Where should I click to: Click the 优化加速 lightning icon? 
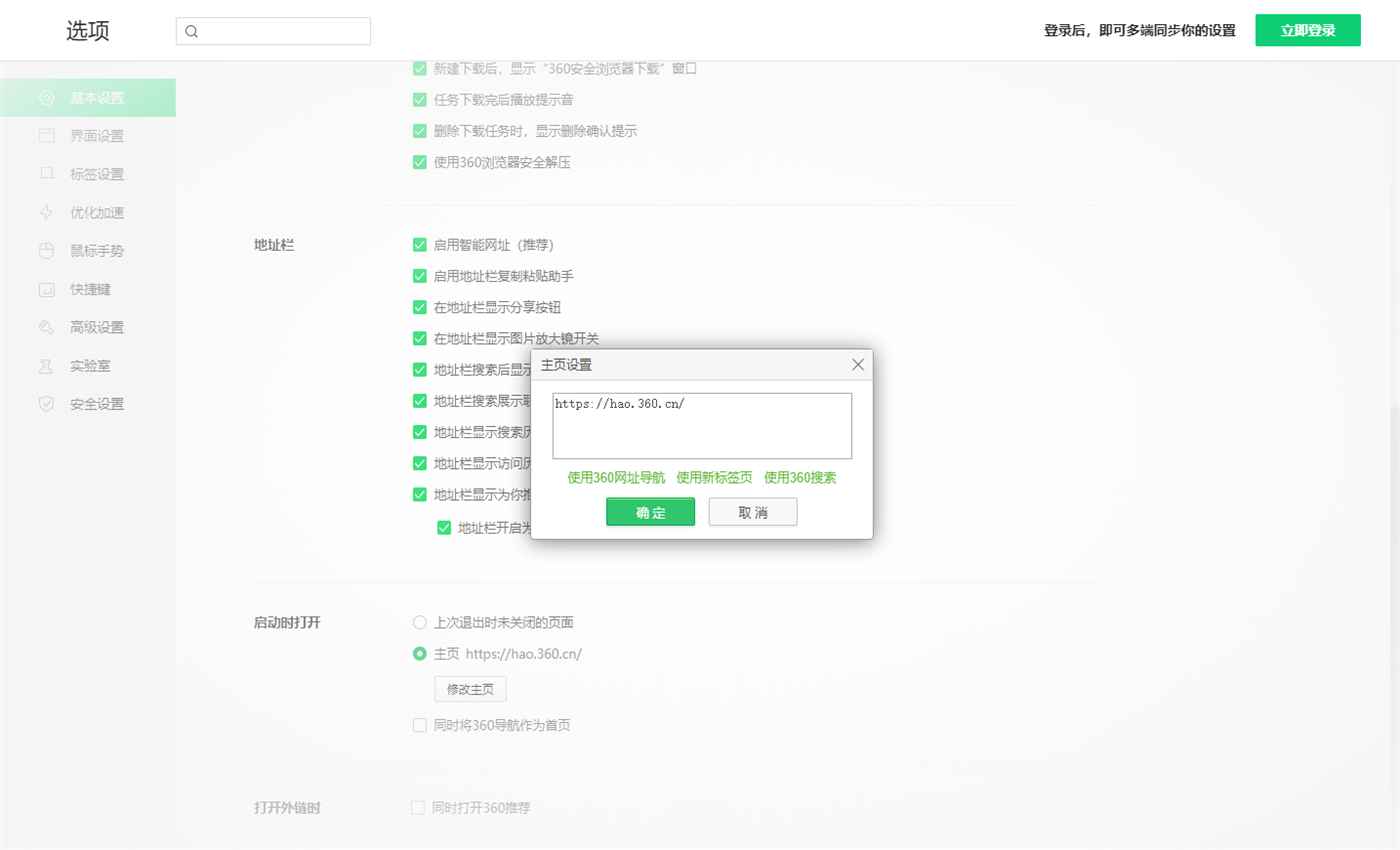[x=46, y=212]
